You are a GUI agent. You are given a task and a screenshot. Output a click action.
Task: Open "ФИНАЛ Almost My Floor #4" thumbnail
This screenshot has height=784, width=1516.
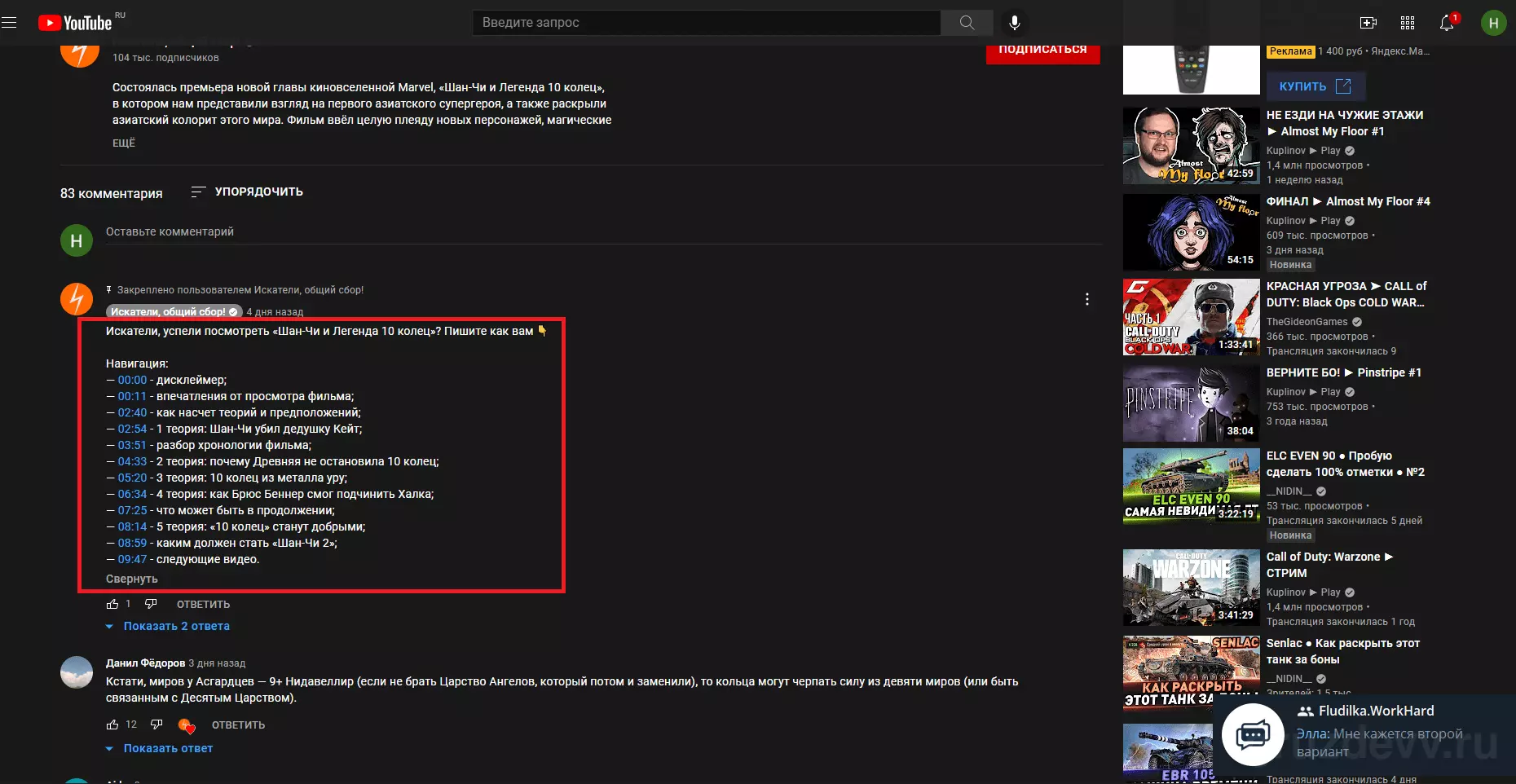pyautogui.click(x=1192, y=232)
